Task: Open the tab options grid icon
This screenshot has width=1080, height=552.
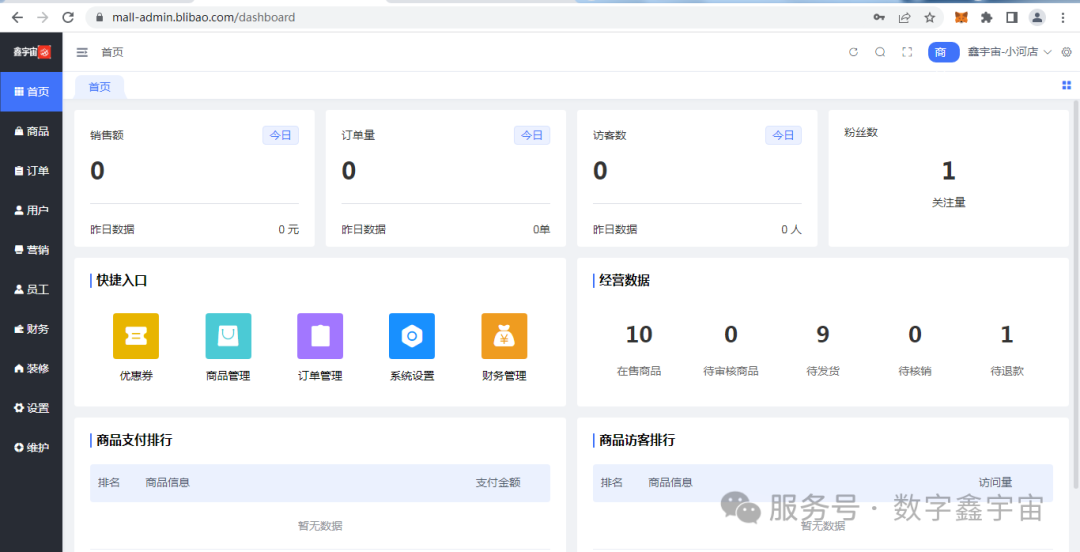Action: (1066, 86)
